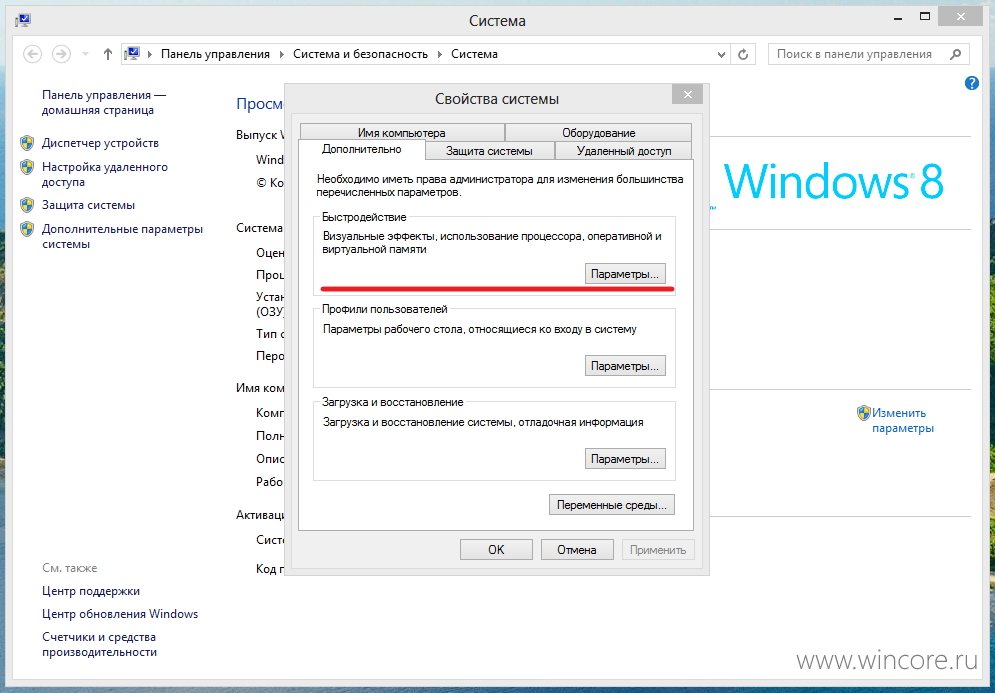
Task: Open the Центр поддержки link
Action: tap(91, 591)
